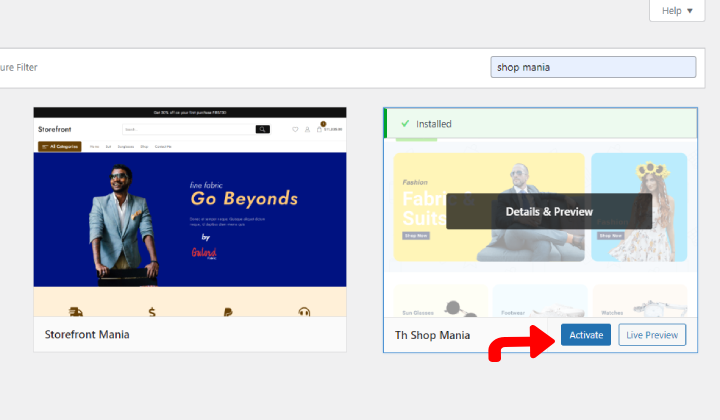Activate the Th Shop Mania theme
This screenshot has height=420, width=720.
(586, 335)
